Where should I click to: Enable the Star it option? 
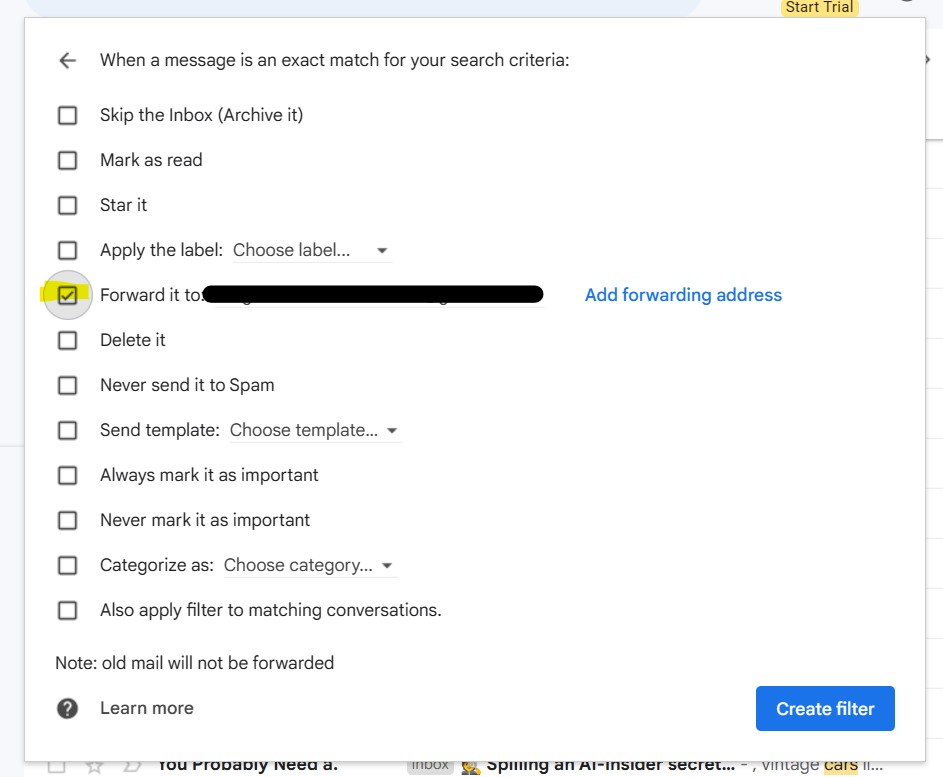point(67,205)
